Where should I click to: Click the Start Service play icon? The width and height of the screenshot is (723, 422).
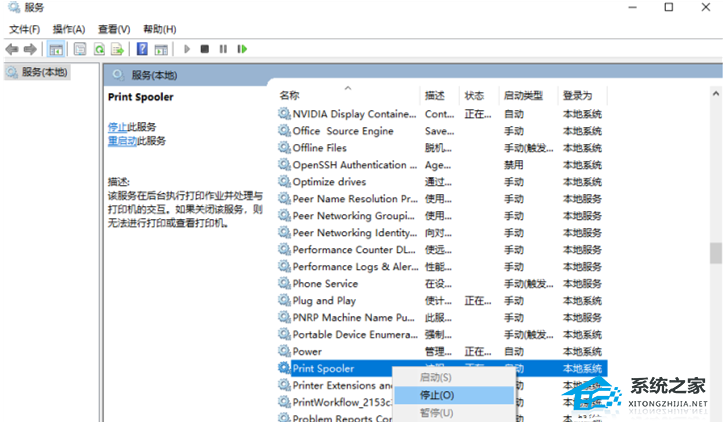(x=186, y=49)
